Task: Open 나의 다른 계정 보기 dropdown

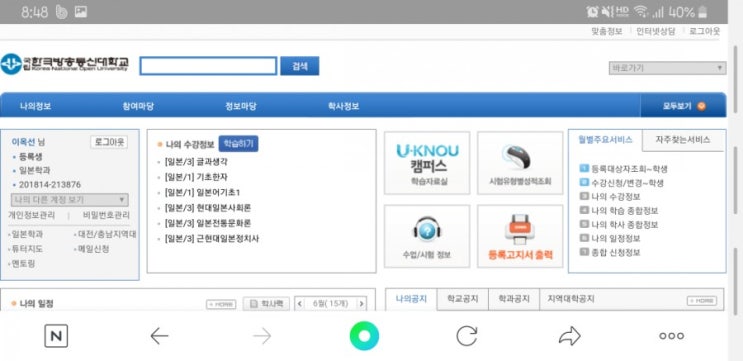Action: (69, 199)
